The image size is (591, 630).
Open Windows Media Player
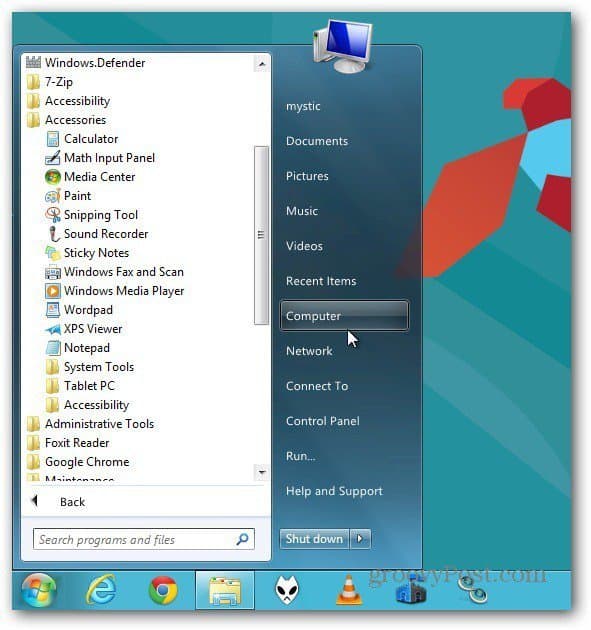(x=115, y=291)
